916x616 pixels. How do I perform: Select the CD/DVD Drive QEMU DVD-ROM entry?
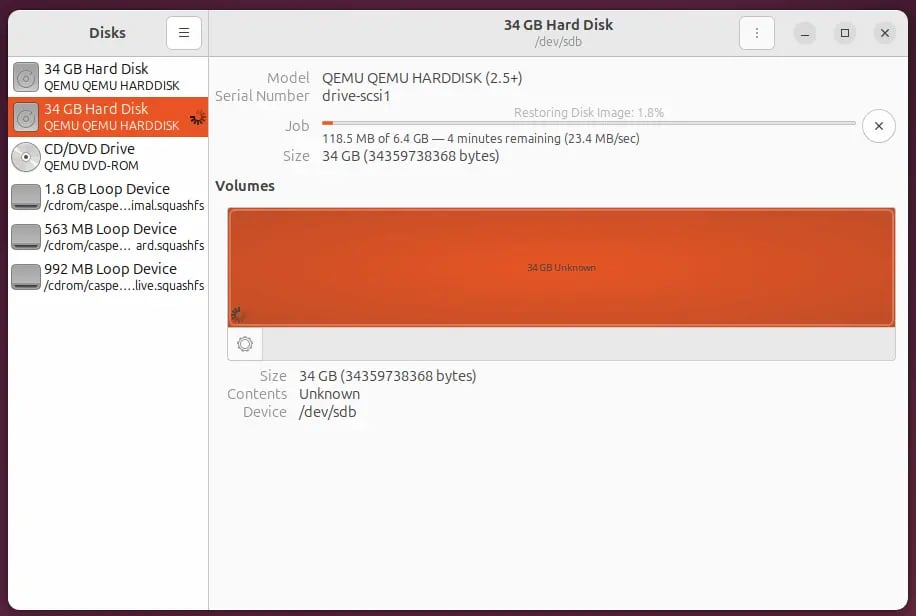[x=108, y=157]
